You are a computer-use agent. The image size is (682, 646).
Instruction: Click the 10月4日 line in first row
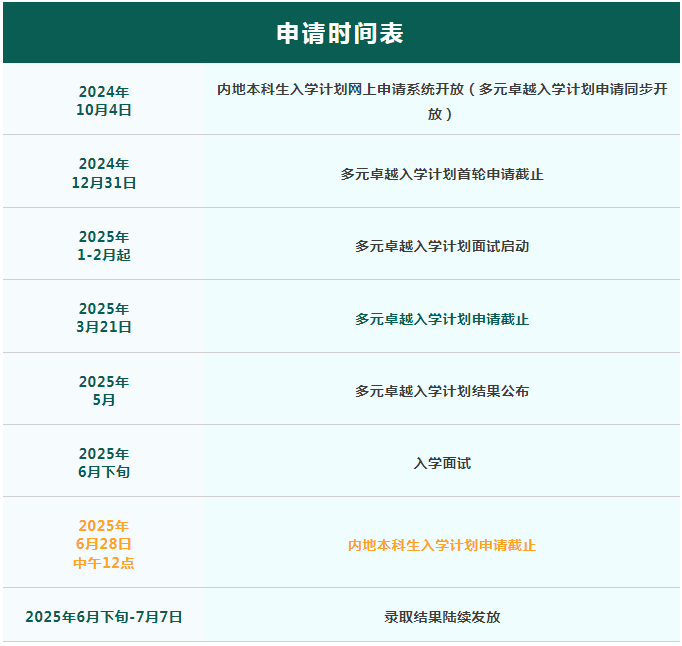104,110
